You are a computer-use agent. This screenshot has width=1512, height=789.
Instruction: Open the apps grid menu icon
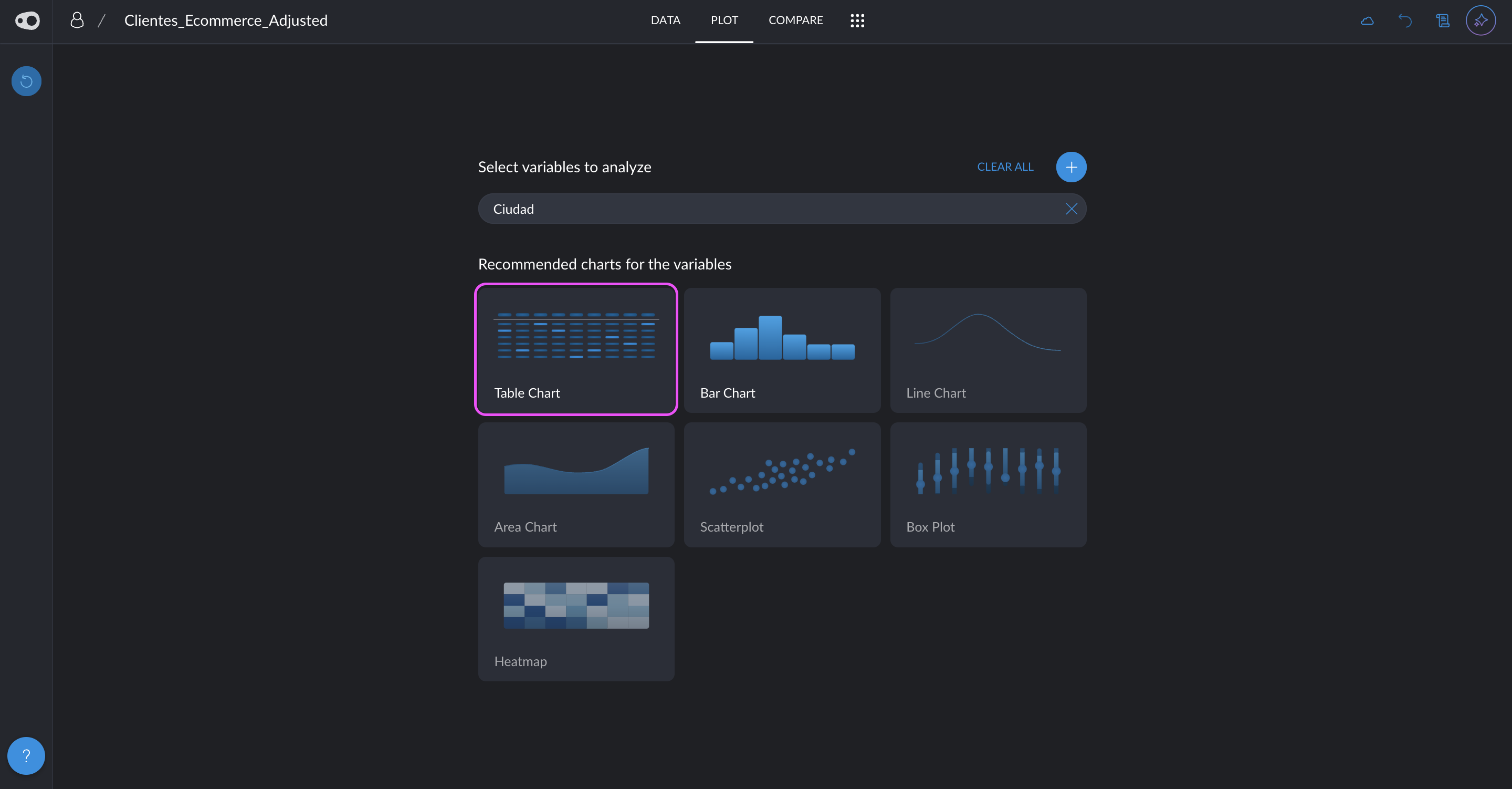pyautogui.click(x=857, y=20)
